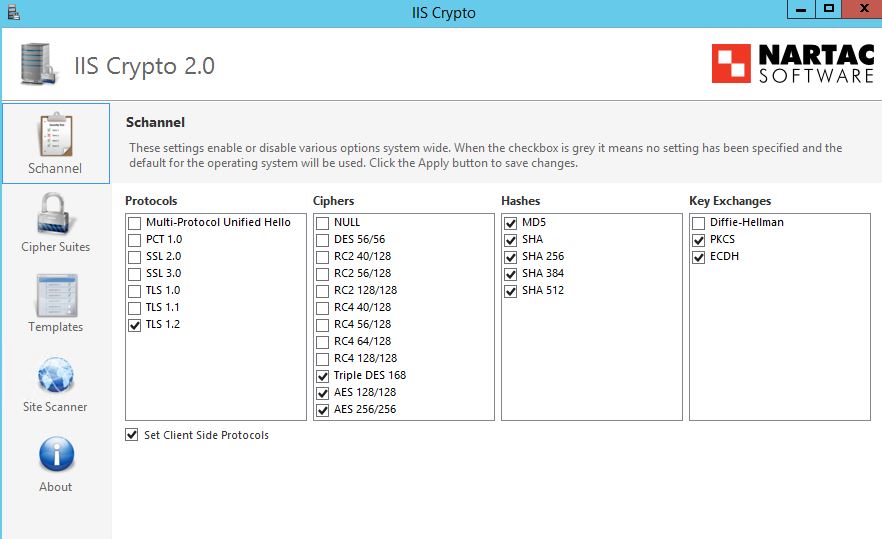Image resolution: width=882 pixels, height=539 pixels.
Task: Enable the TLS 1.1 protocol checkbox
Action: tap(134, 308)
